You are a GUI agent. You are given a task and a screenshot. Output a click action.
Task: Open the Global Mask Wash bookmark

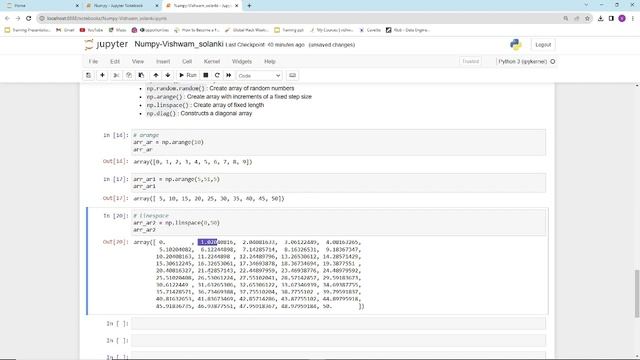click(x=247, y=30)
